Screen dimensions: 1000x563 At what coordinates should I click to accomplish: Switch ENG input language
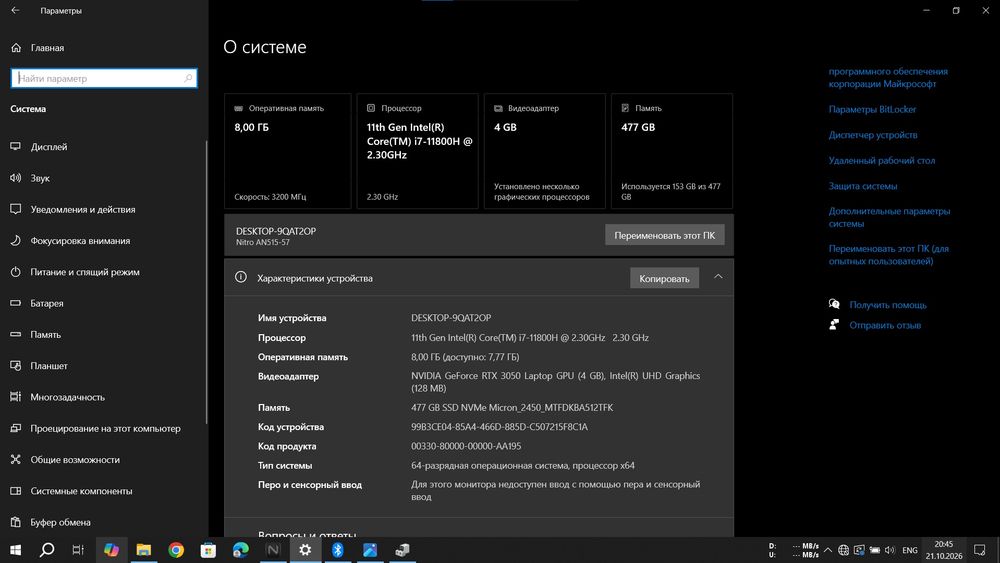pyautogui.click(x=910, y=550)
